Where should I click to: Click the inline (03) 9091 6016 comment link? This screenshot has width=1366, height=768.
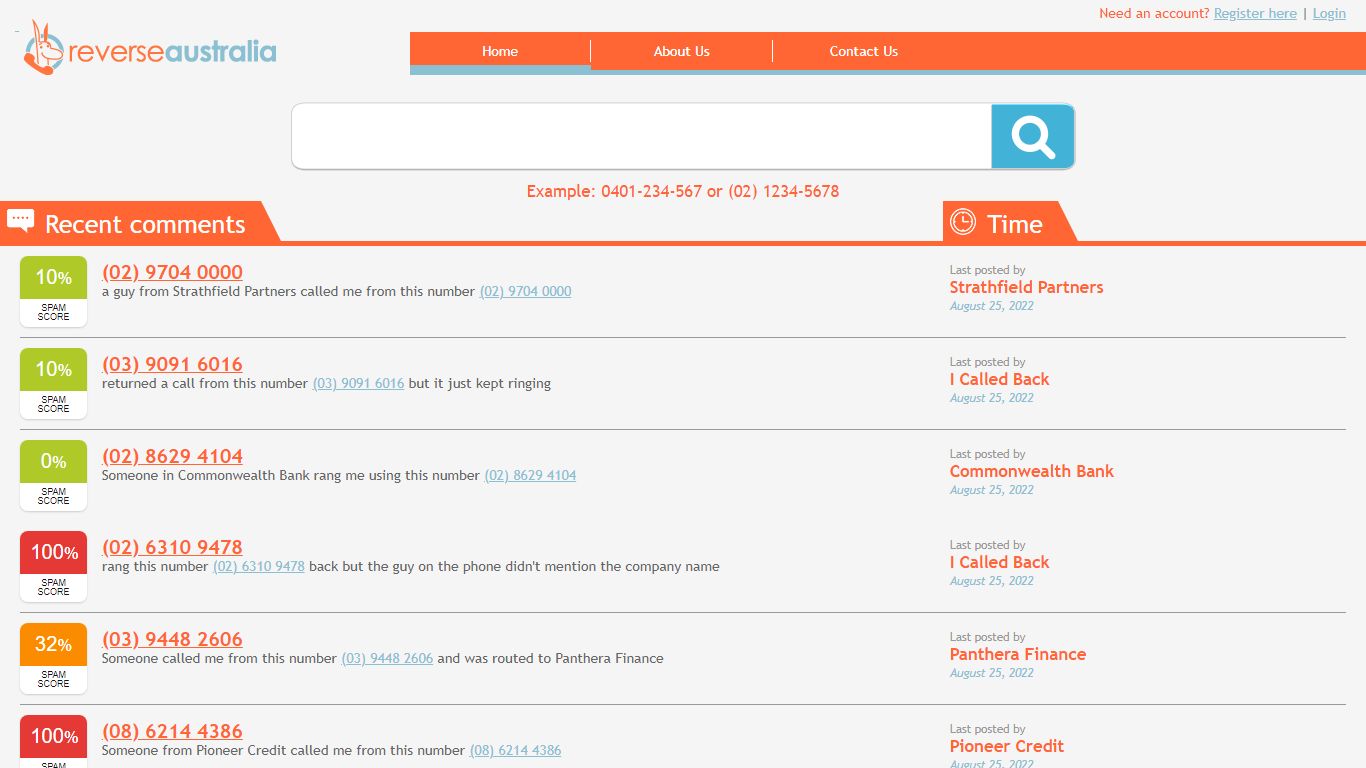coord(358,384)
